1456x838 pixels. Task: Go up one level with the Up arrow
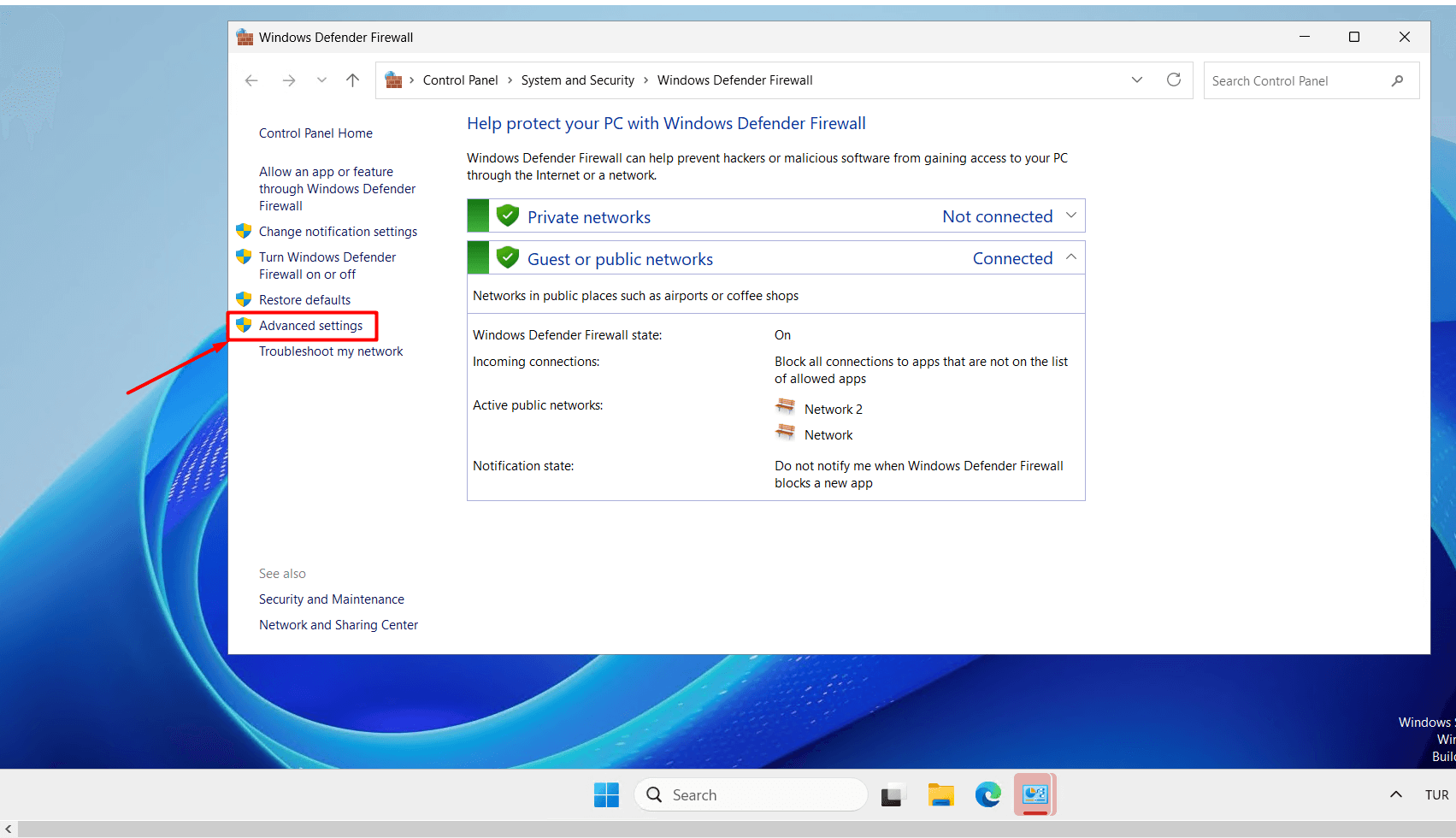click(x=352, y=80)
